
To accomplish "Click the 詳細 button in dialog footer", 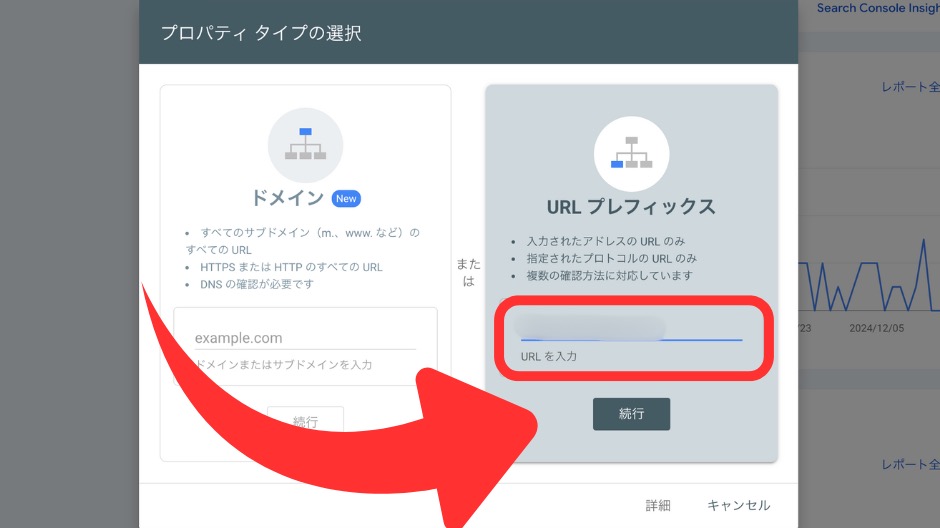I will pyautogui.click(x=658, y=505).
